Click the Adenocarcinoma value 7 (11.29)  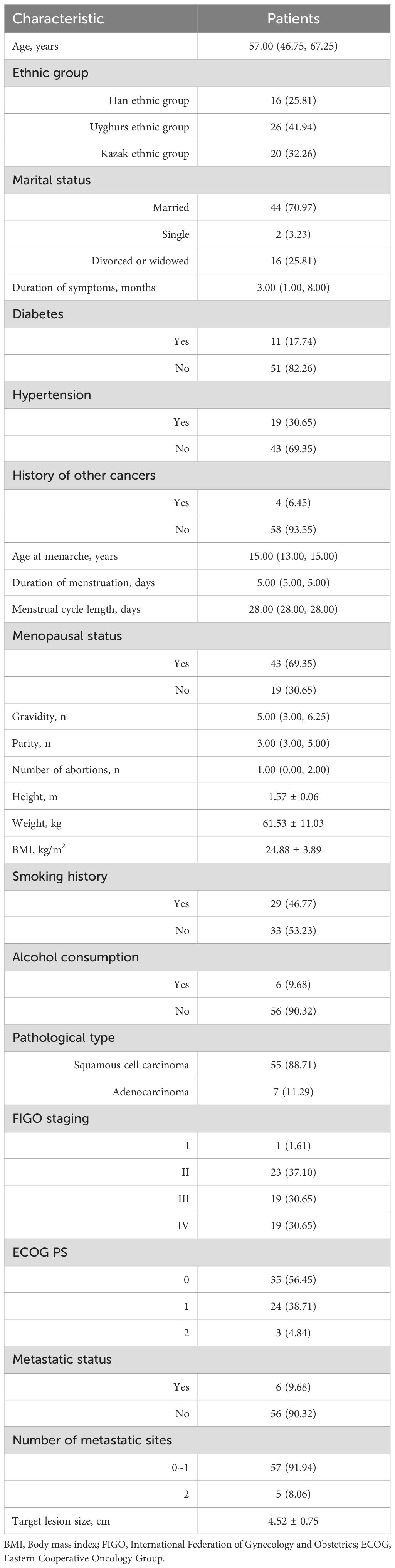coord(293,1092)
